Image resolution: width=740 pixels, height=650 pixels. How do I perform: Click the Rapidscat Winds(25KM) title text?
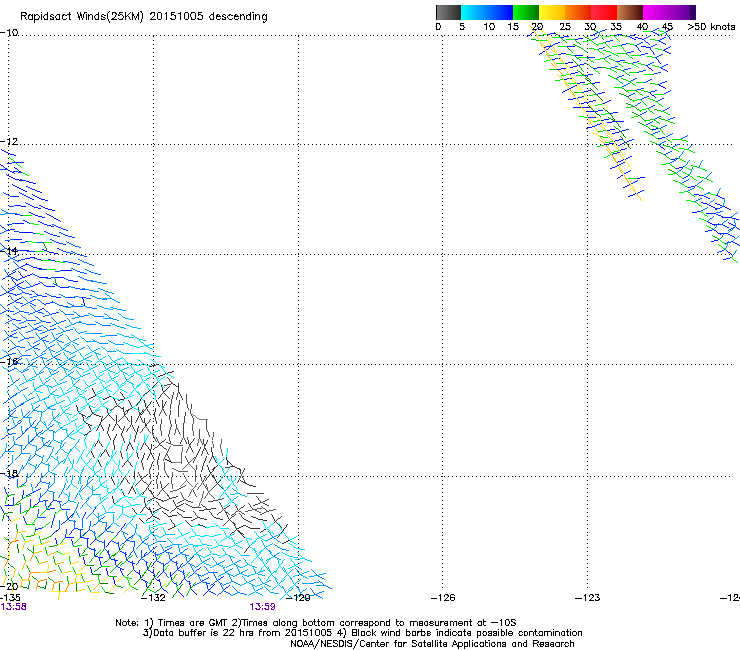[143, 17]
